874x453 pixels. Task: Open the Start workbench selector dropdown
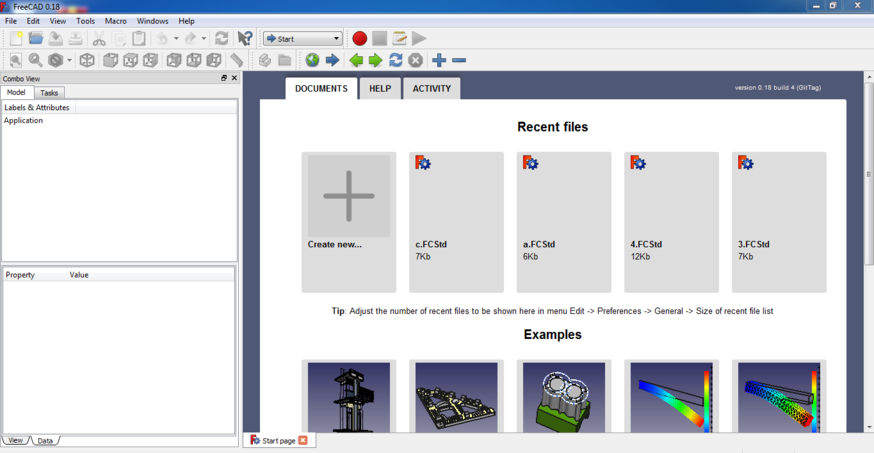(303, 38)
